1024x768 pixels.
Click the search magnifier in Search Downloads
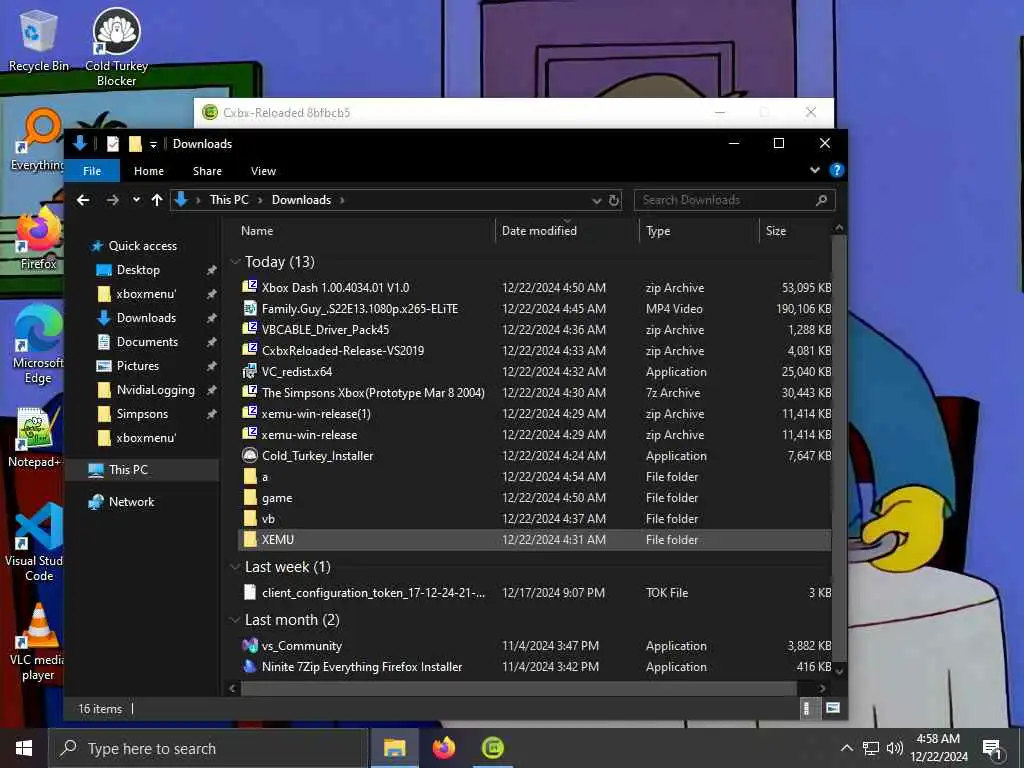pyautogui.click(x=822, y=200)
